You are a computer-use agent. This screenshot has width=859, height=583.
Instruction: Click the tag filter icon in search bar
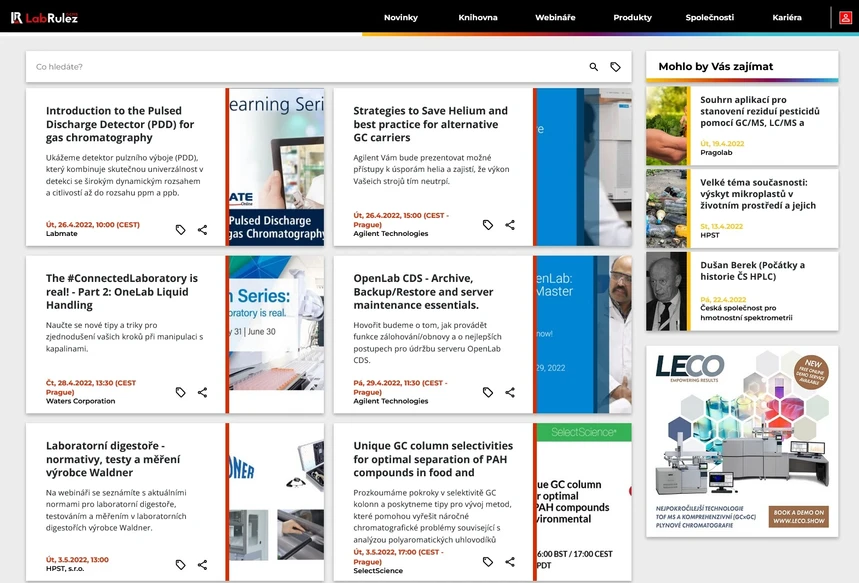click(615, 67)
